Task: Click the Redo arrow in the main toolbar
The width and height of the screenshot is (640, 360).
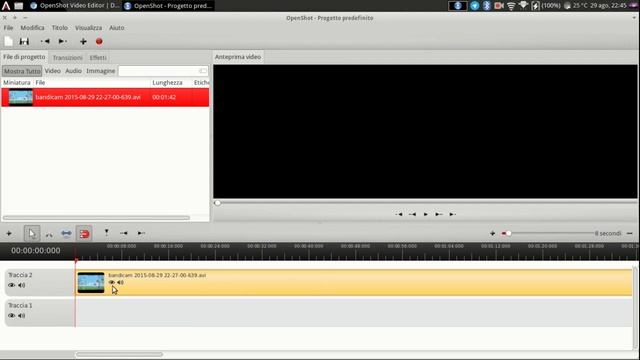Action: coord(62,41)
